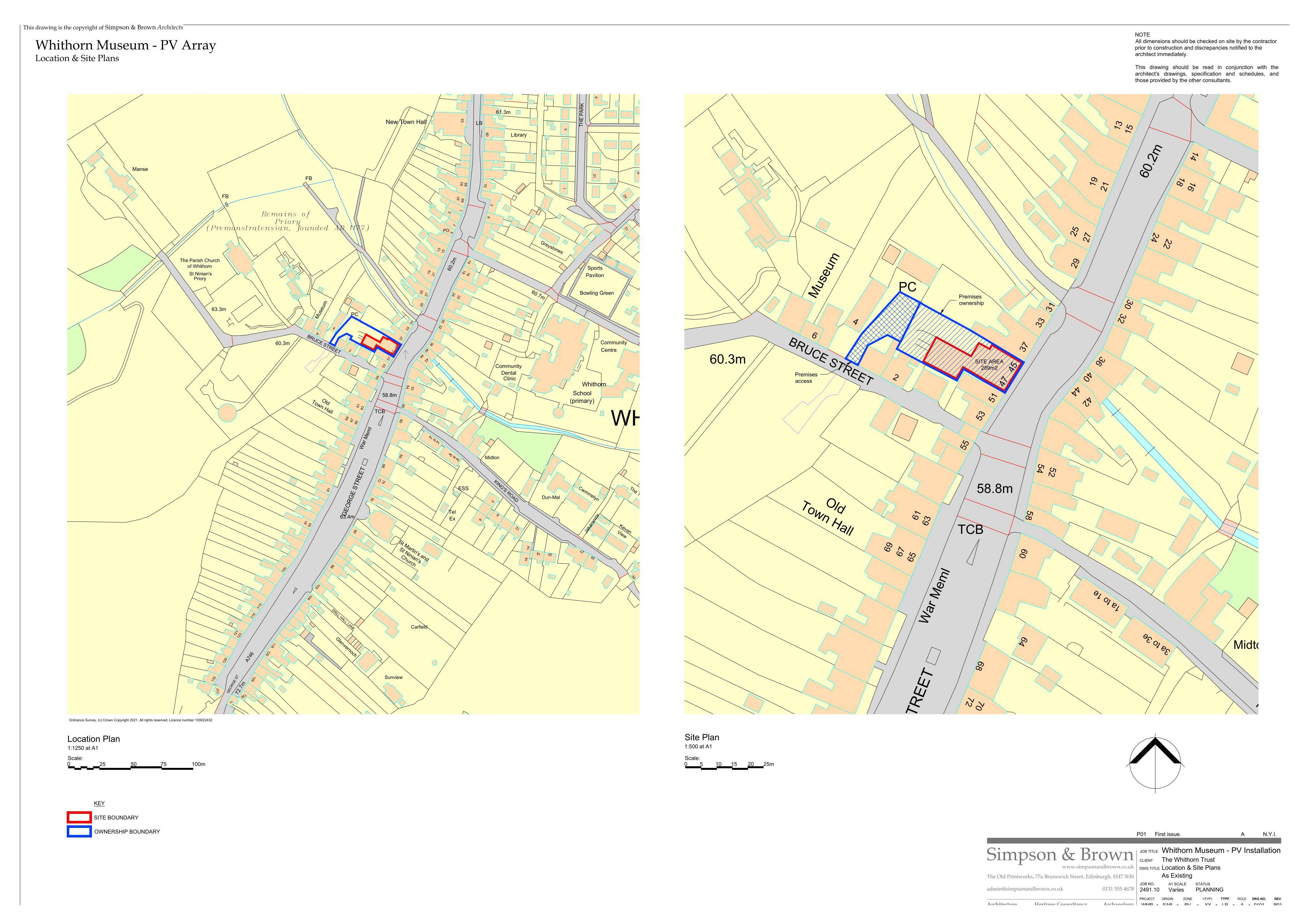Click the 'KEY' heading
The width and height of the screenshot is (1308, 924).
(99, 803)
